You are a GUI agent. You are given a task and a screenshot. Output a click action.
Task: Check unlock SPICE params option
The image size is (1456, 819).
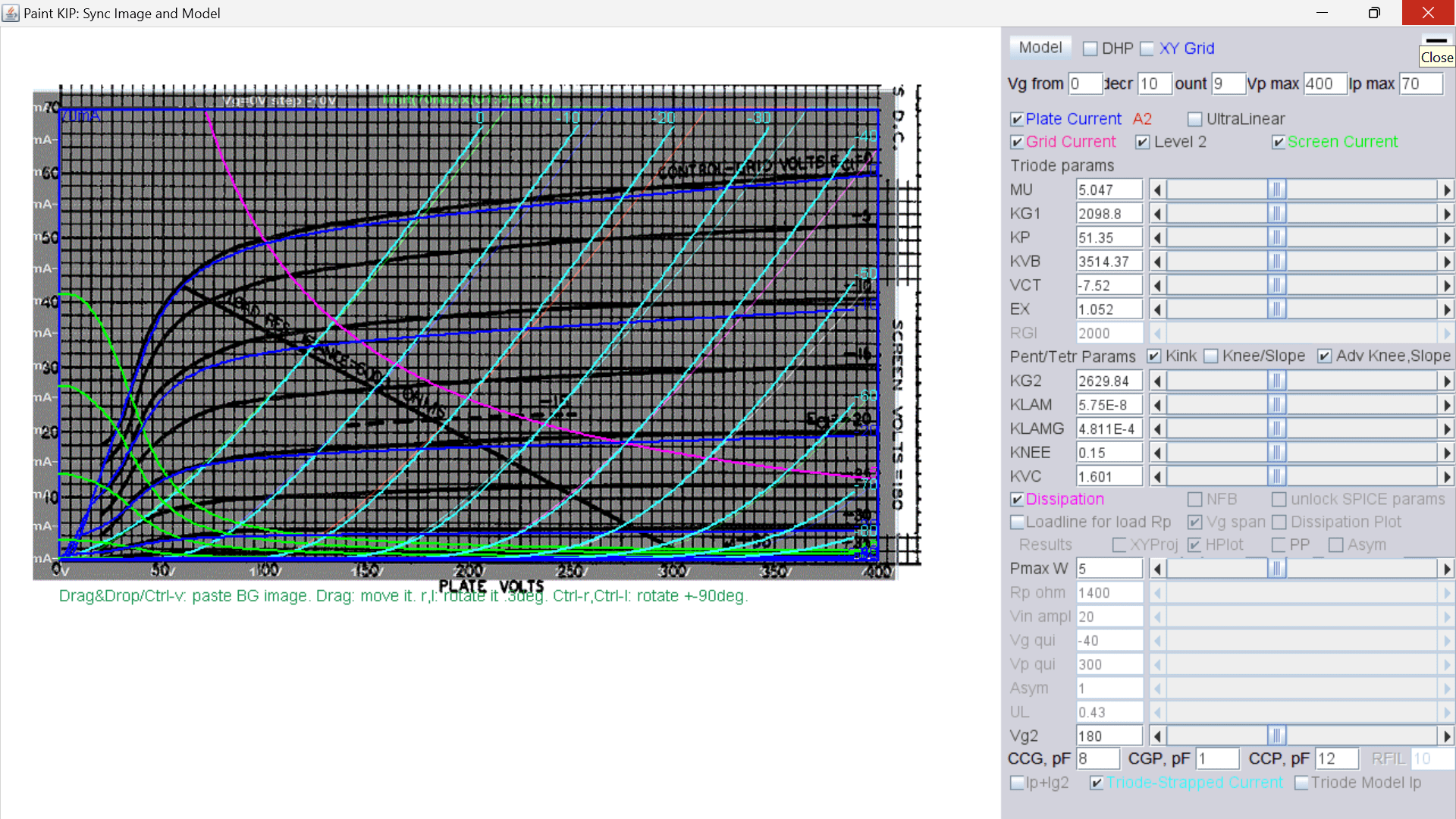[1279, 500]
